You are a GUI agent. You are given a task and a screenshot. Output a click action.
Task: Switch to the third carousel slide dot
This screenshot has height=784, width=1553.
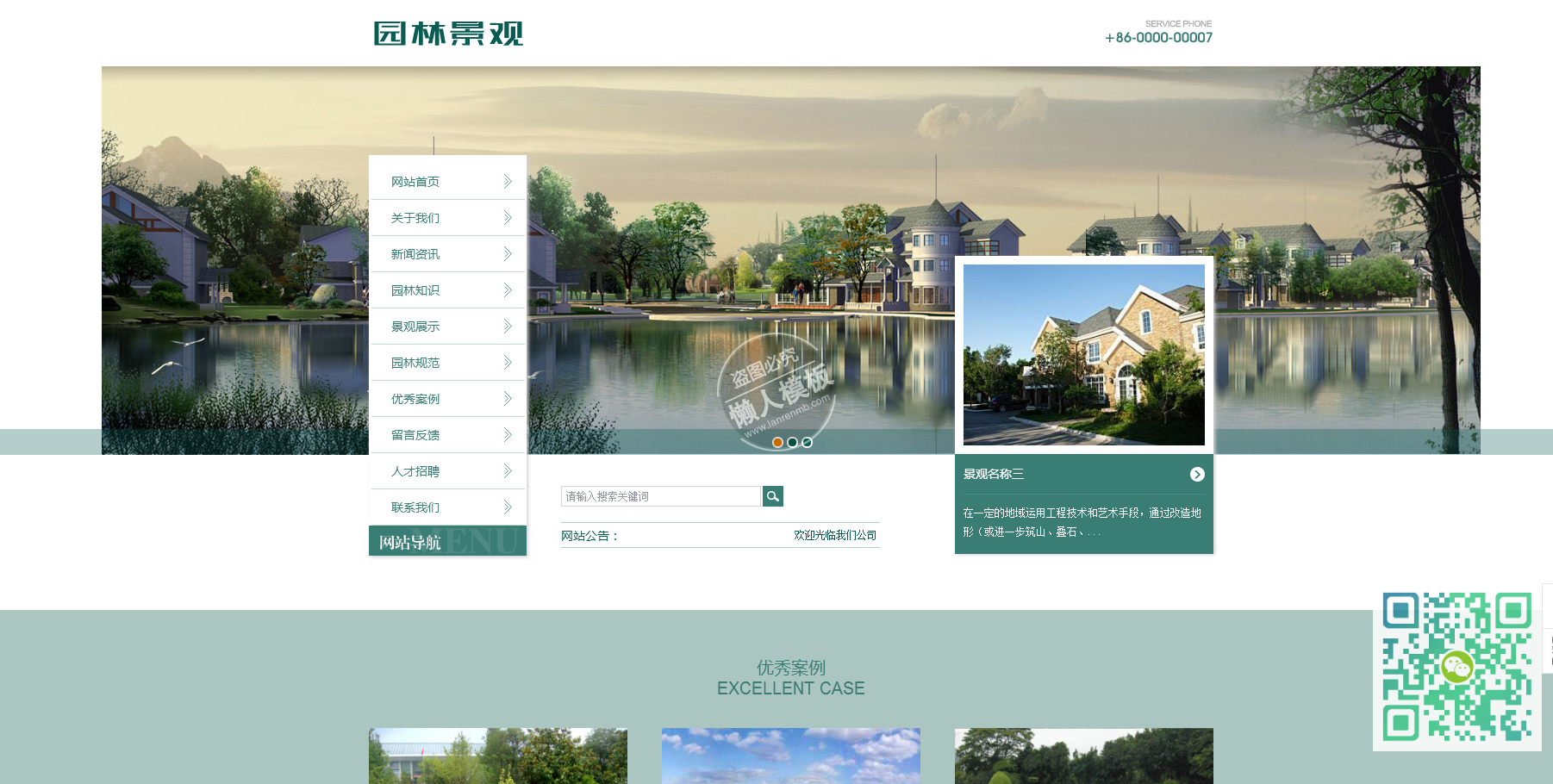pos(807,443)
